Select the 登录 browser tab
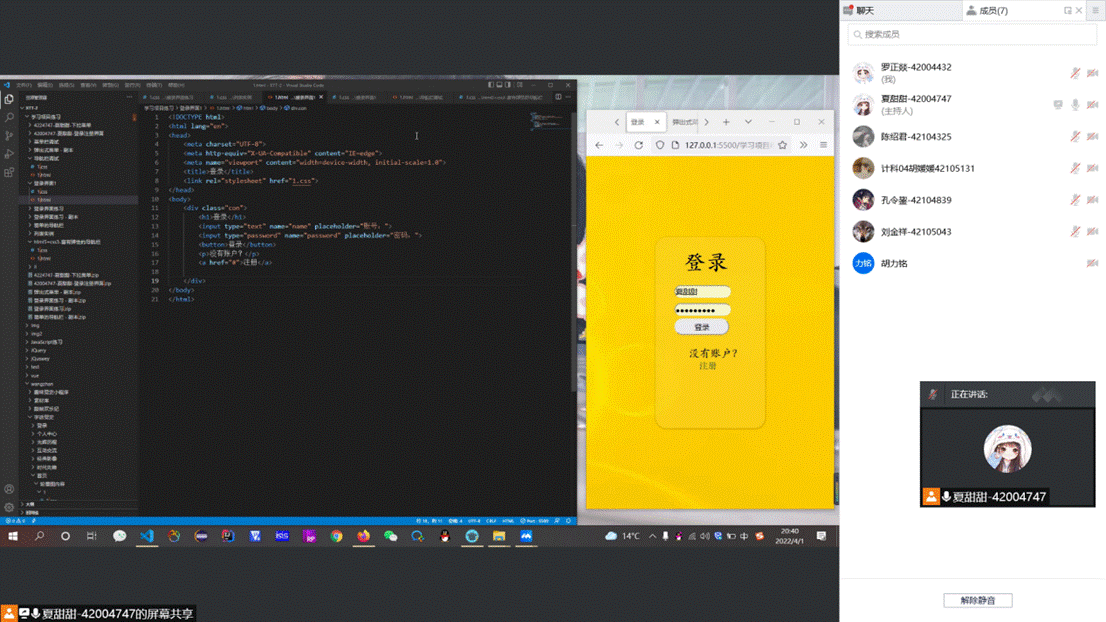 (637, 122)
